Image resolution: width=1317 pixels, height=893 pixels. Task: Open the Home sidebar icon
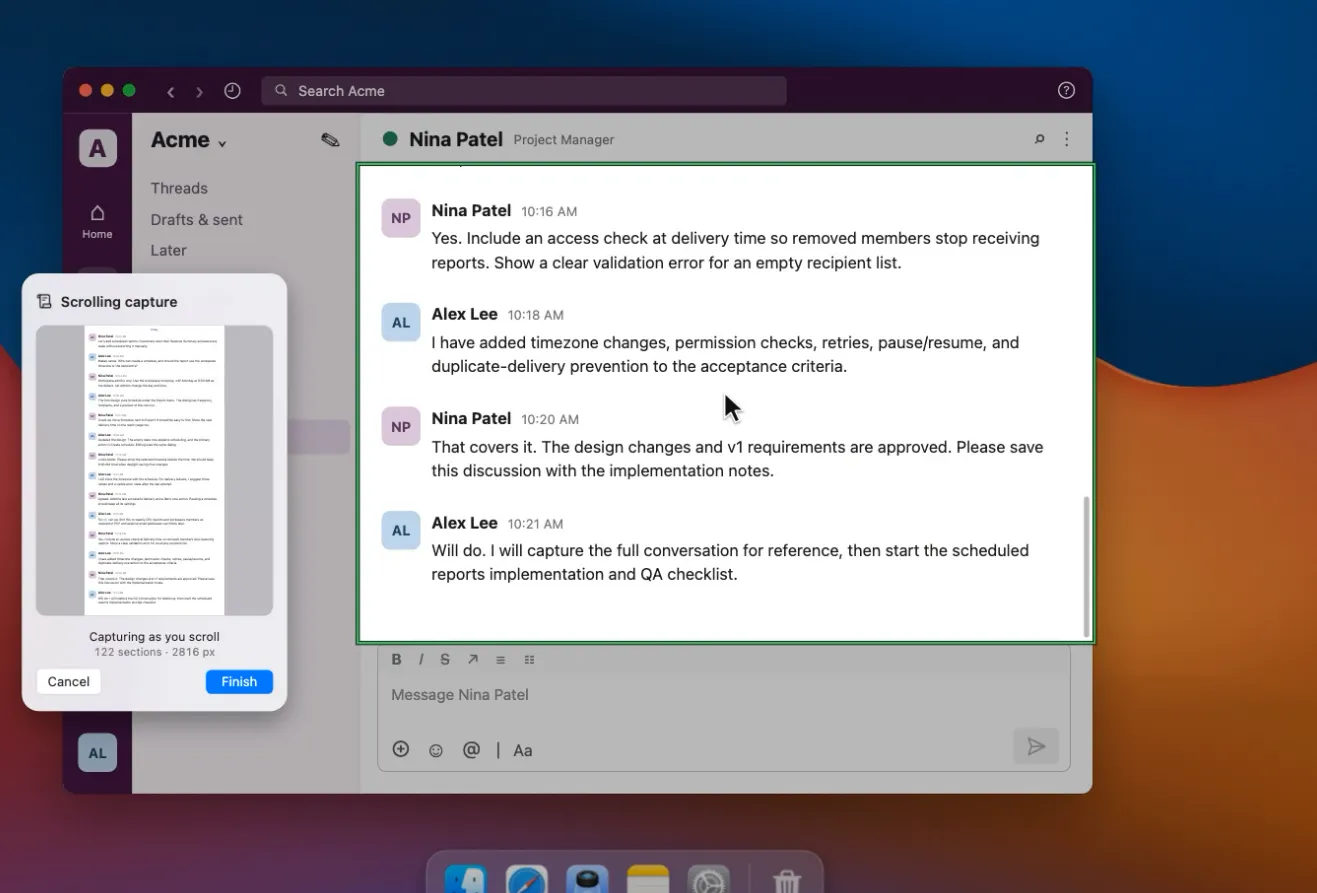(x=97, y=221)
